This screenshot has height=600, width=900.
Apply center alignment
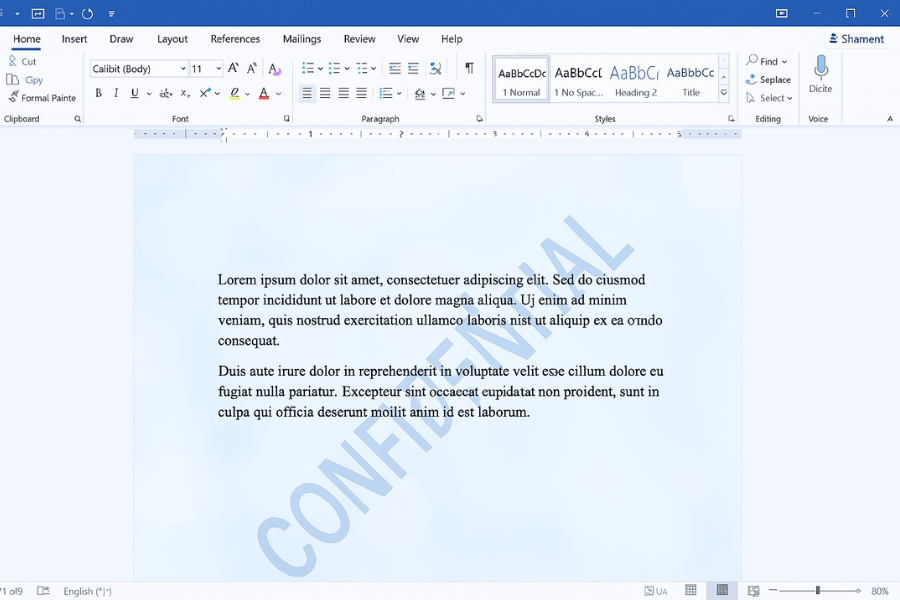(x=324, y=93)
